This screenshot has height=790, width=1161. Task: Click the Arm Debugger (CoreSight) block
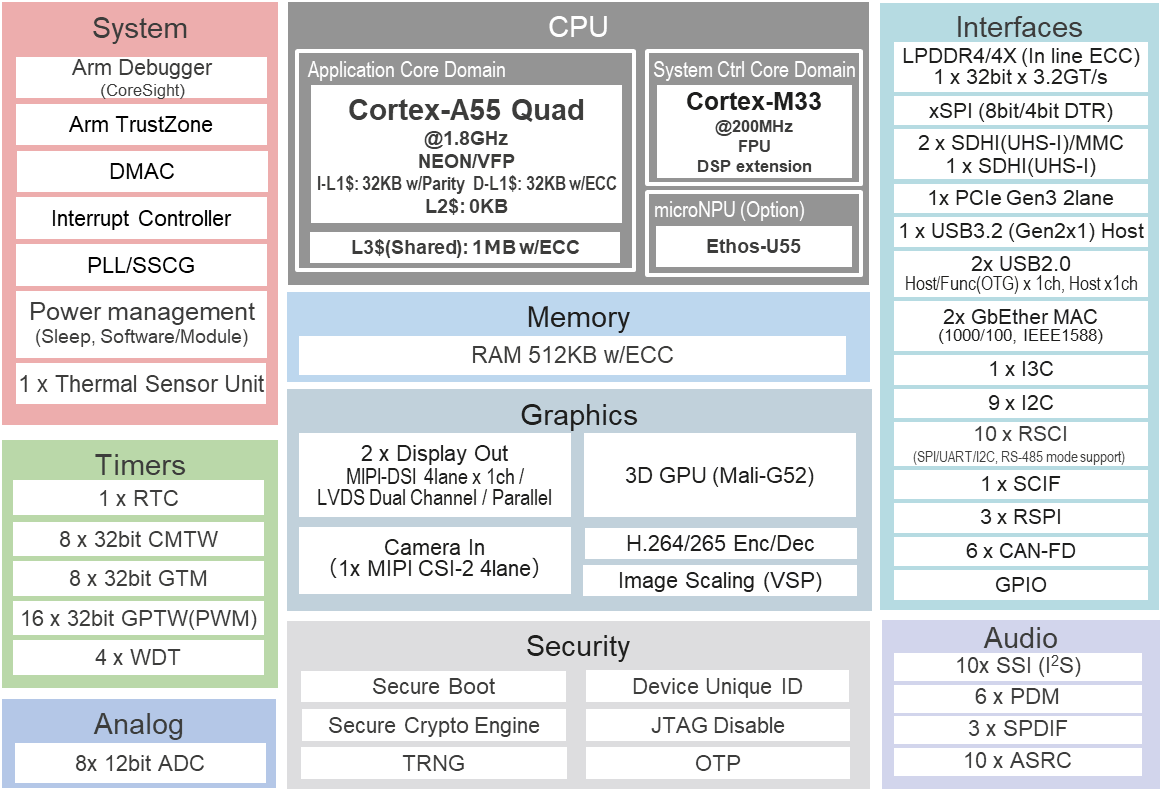point(141,78)
